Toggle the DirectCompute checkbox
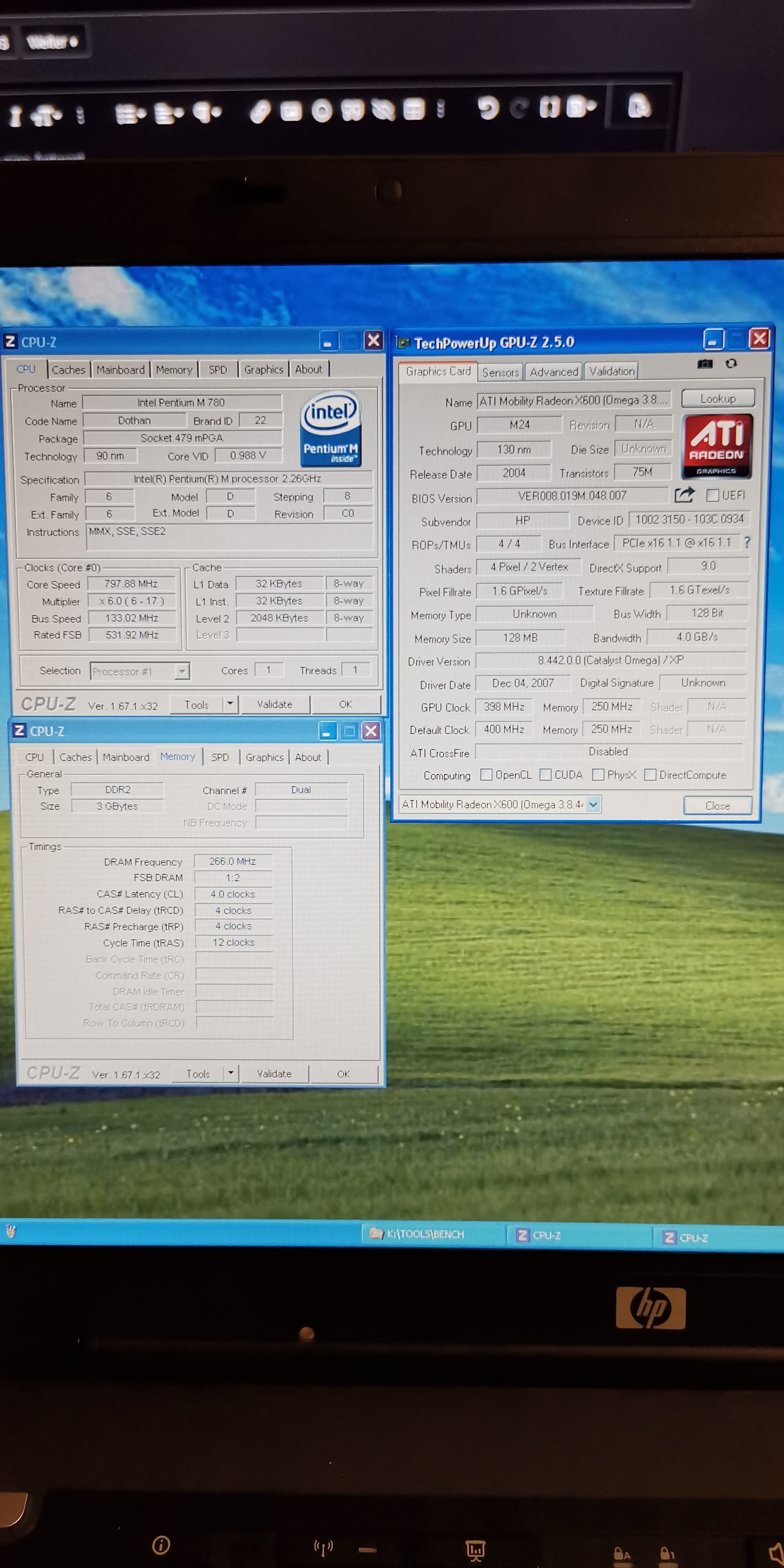This screenshot has height=1568, width=784. pyautogui.click(x=650, y=774)
